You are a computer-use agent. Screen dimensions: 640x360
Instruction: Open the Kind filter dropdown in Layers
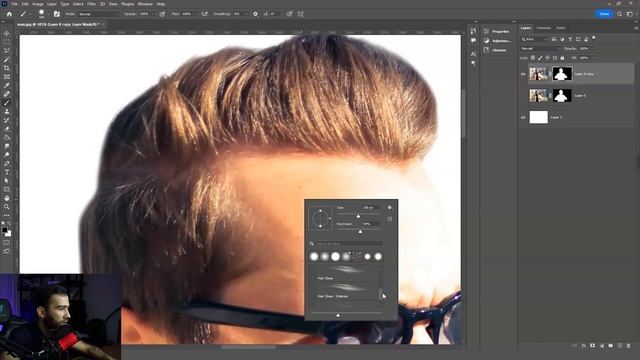(x=534, y=39)
